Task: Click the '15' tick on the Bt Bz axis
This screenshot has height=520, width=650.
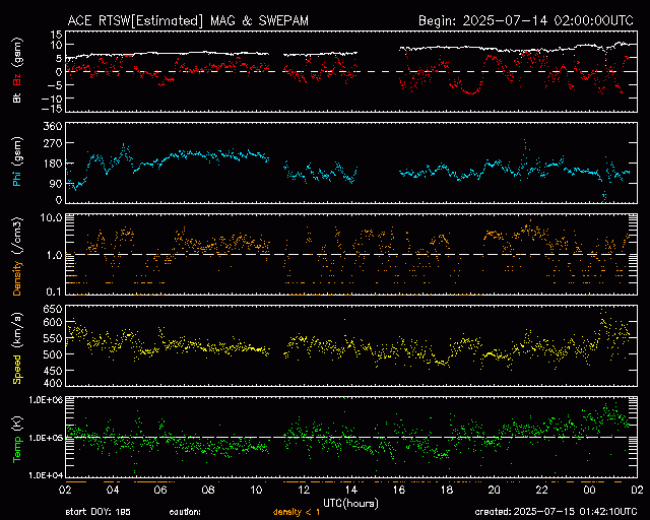Action: [57, 35]
